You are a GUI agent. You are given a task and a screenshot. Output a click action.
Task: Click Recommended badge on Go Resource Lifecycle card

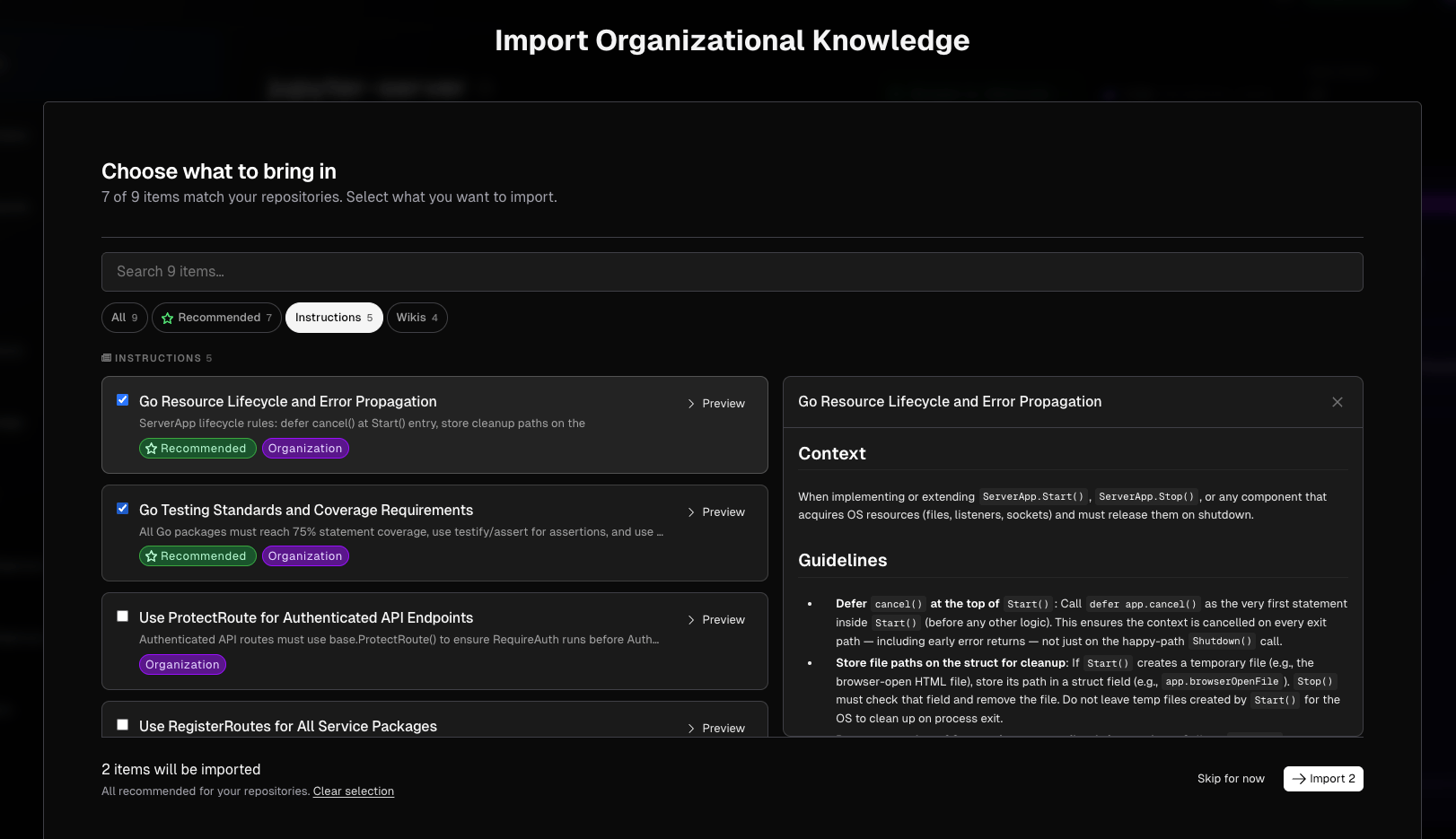[x=197, y=449]
